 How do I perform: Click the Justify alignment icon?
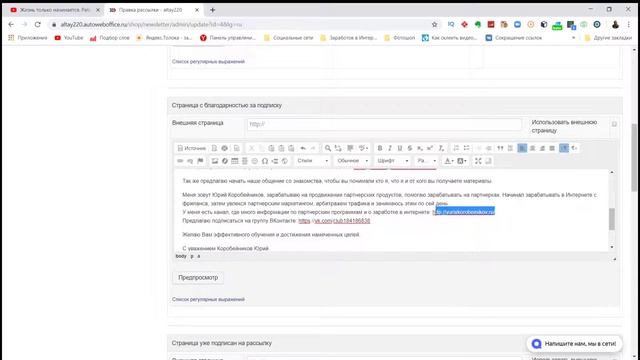pos(552,148)
